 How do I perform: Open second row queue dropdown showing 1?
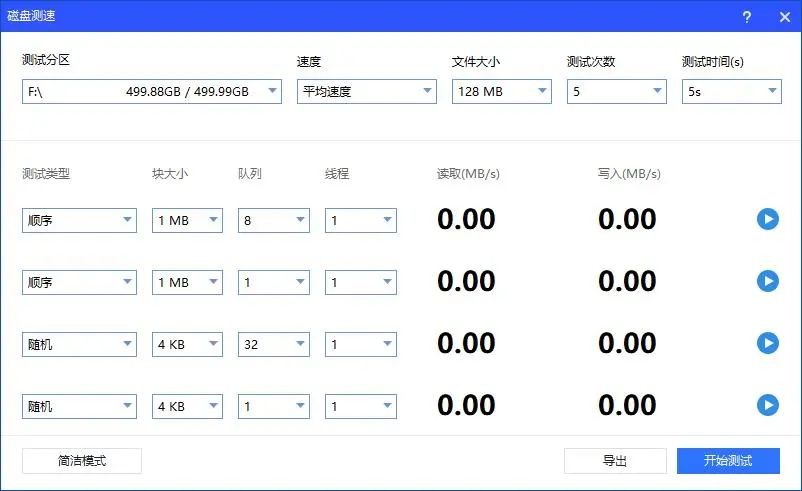coord(274,282)
